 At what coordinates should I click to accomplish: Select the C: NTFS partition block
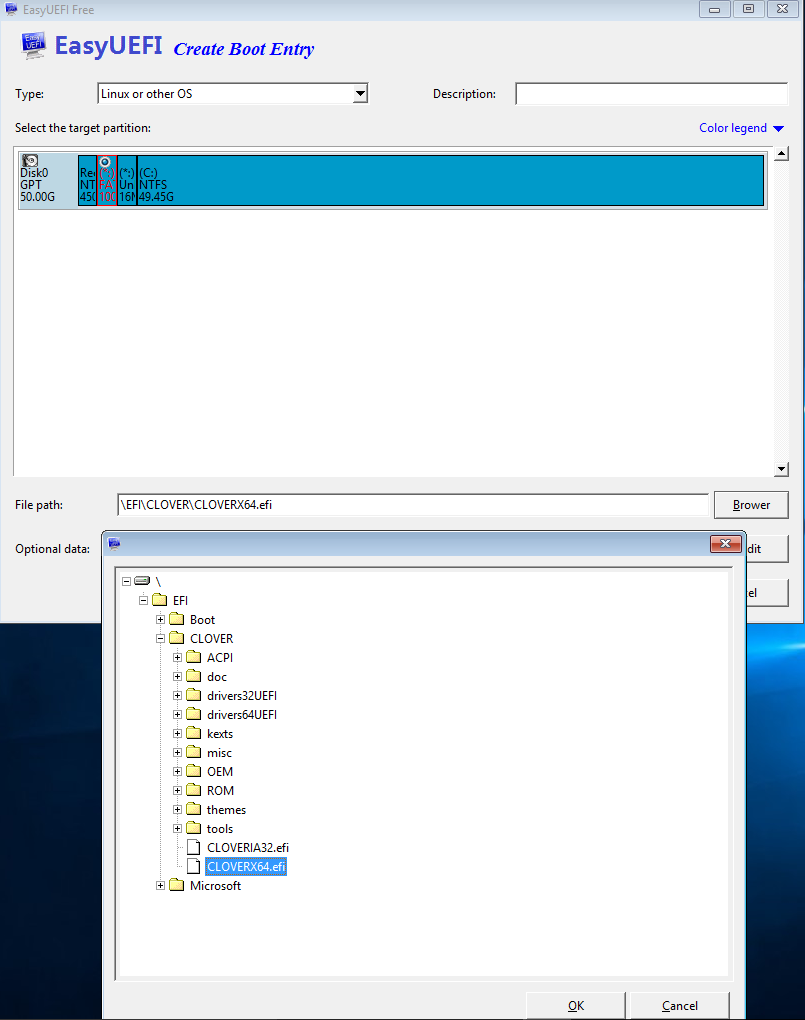(x=450, y=180)
